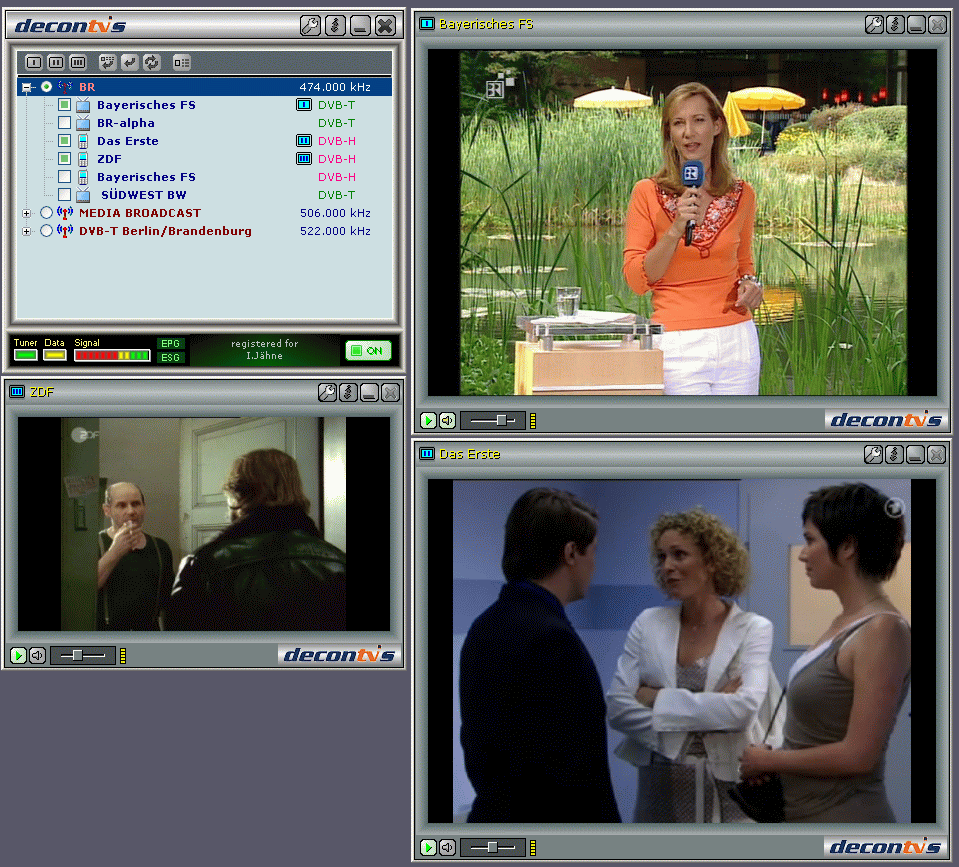Click the BR antenna icon
The image size is (959, 867).
[65, 87]
